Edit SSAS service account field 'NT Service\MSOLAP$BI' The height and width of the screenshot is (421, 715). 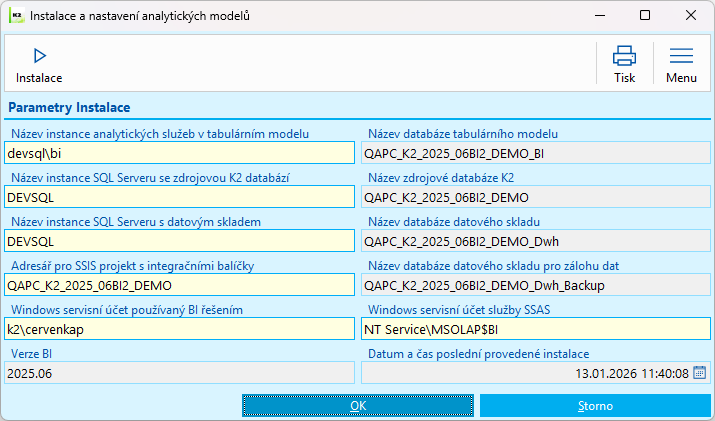(536, 329)
